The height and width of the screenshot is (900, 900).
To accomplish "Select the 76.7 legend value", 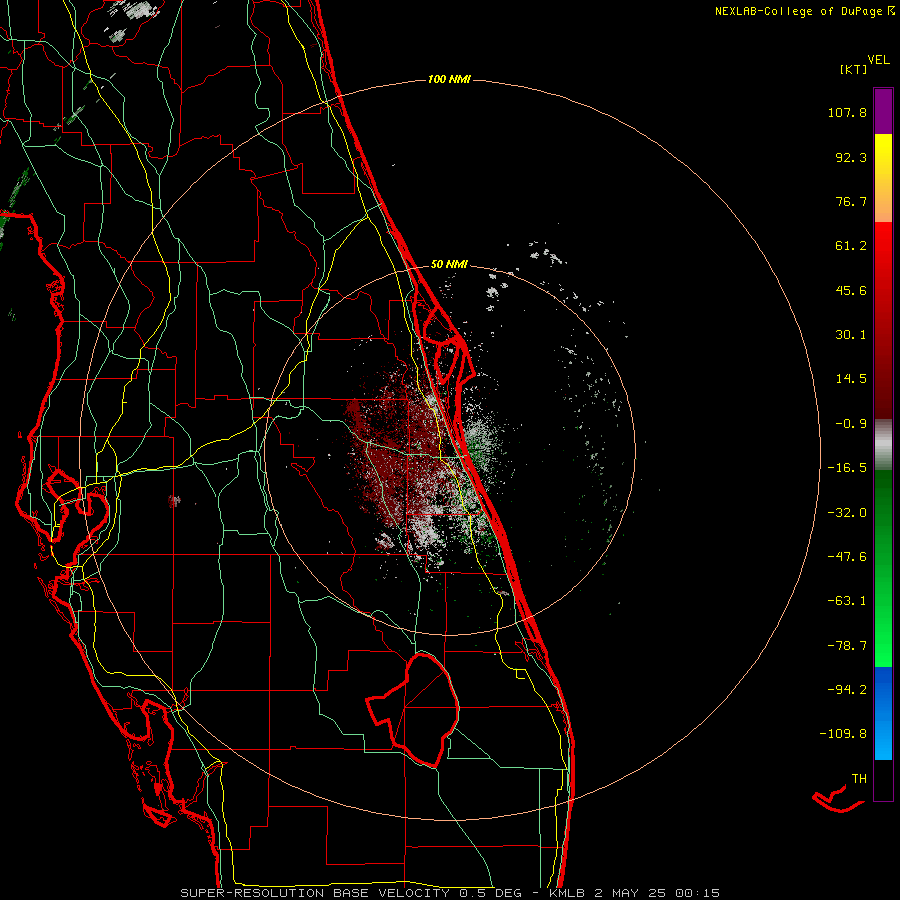I will 851,201.
